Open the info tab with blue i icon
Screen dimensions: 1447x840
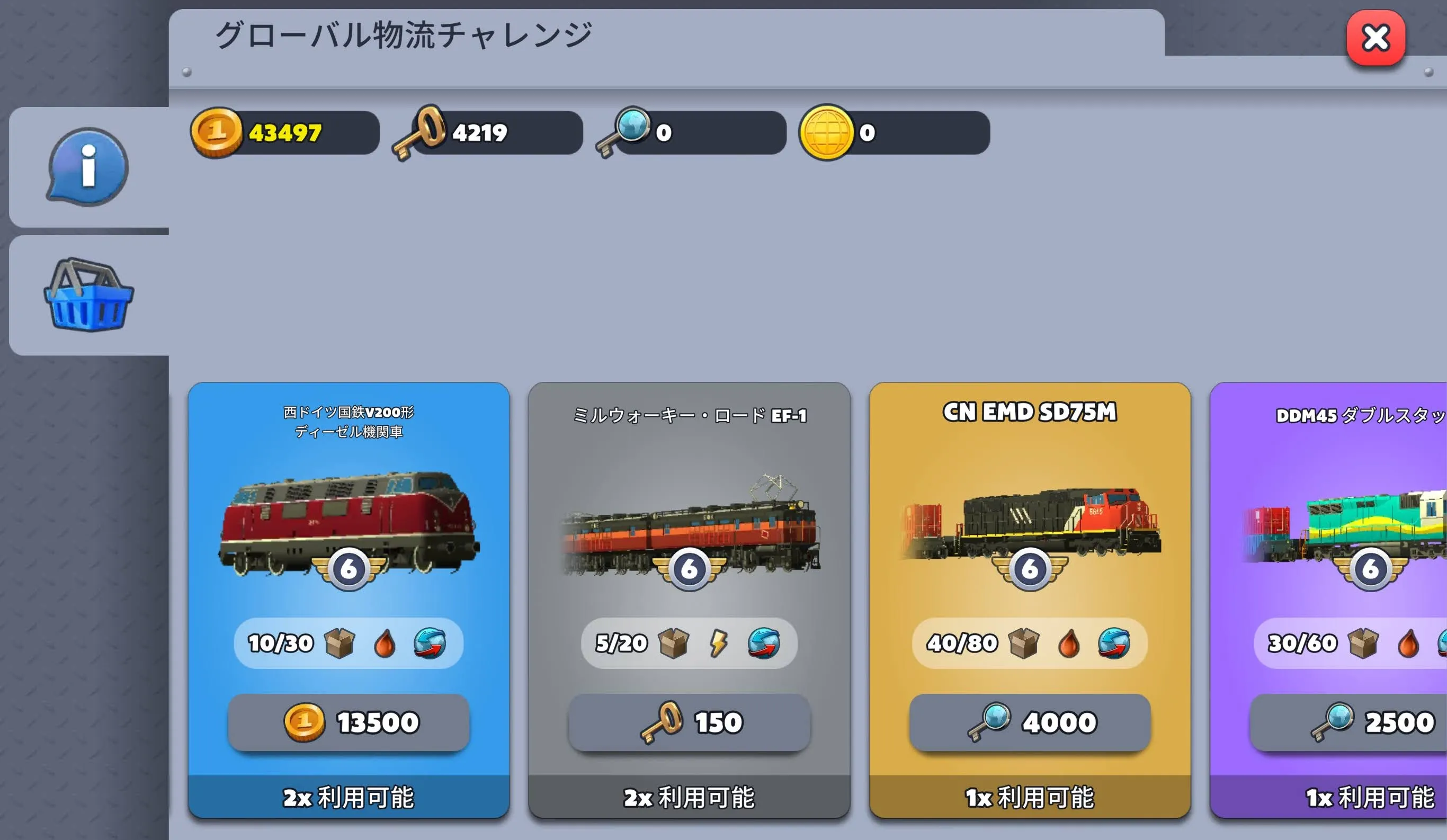pos(88,166)
